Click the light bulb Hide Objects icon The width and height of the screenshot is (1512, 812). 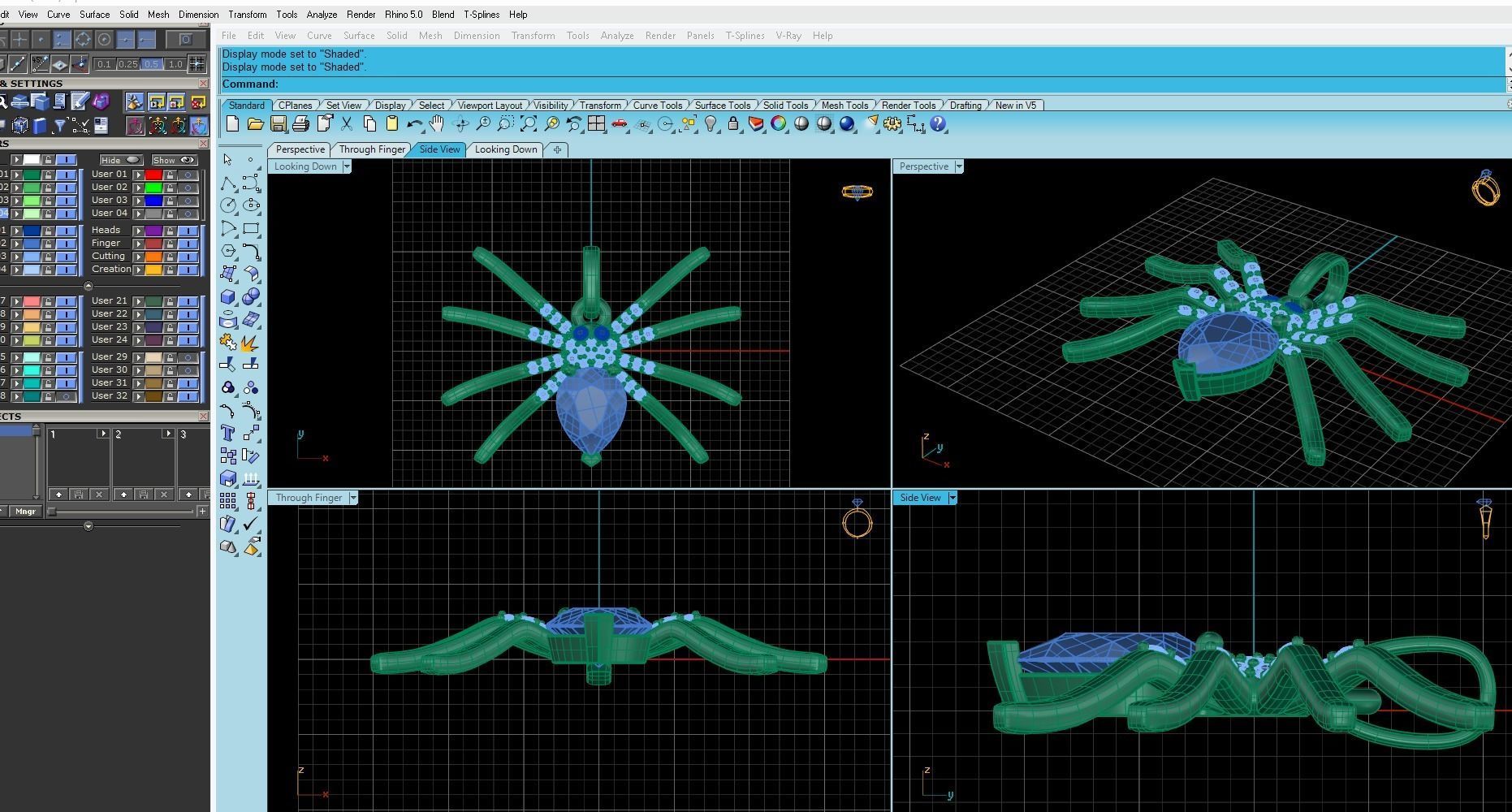click(x=711, y=123)
